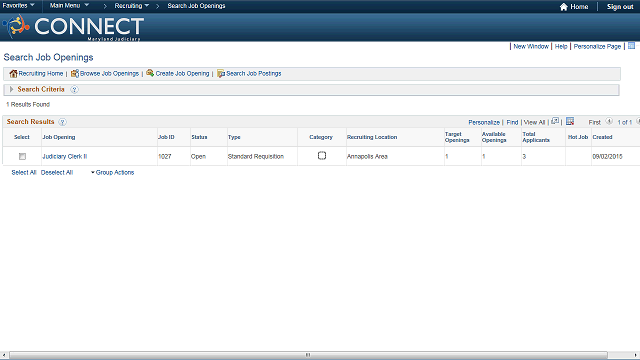Open the New Window link

[x=531, y=47]
